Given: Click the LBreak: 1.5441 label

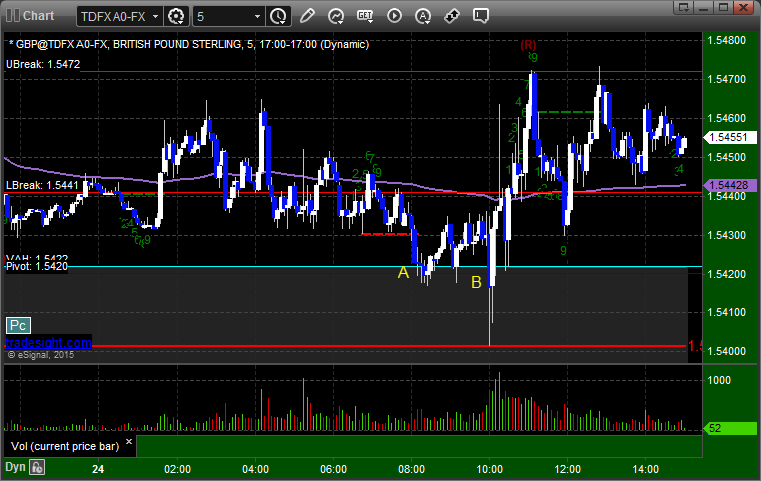Looking at the screenshot, I should click(x=42, y=185).
